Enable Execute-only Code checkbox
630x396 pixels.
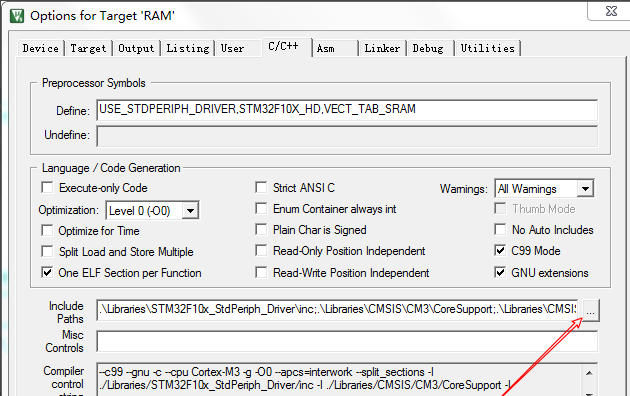coord(47,188)
